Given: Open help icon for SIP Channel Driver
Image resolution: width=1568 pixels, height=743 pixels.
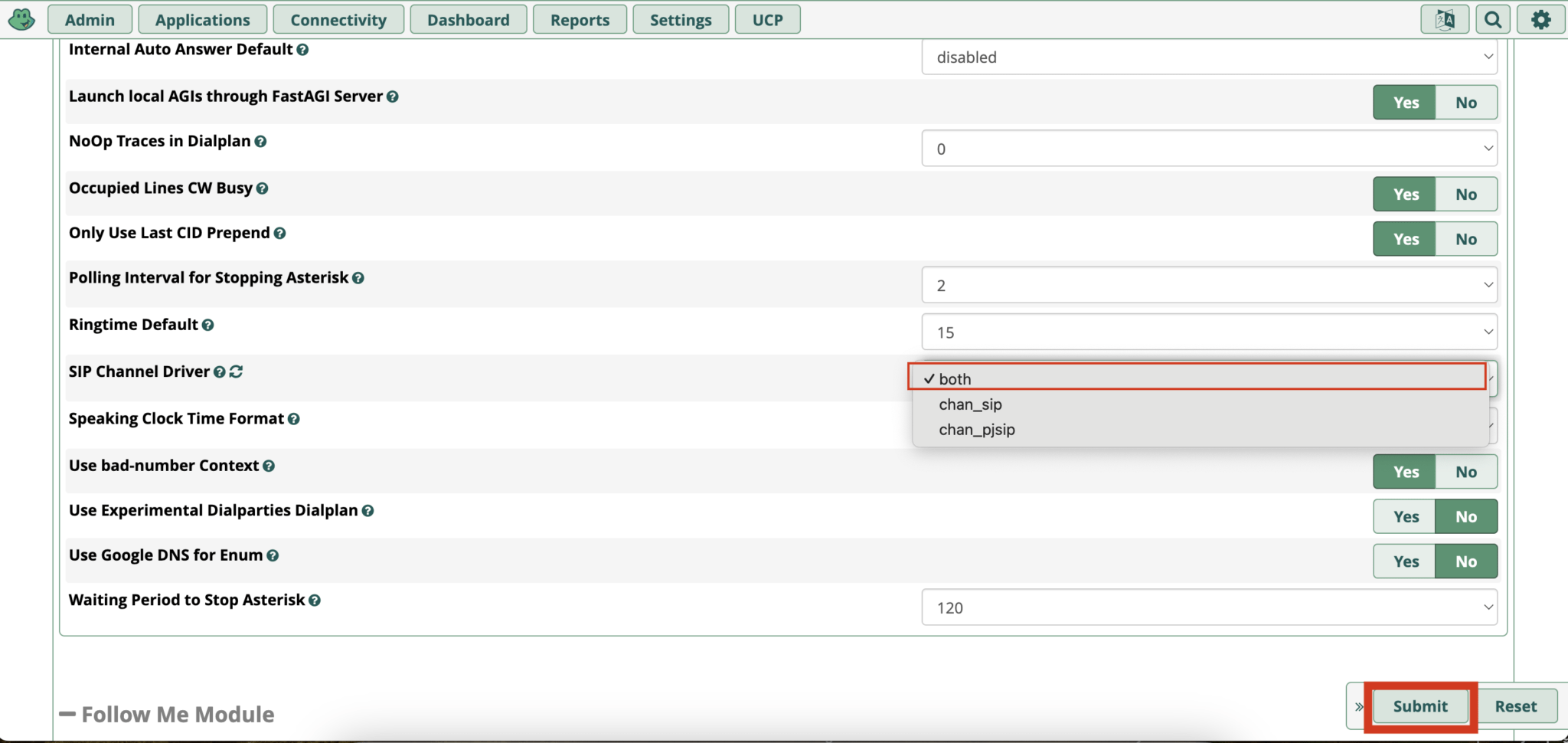Looking at the screenshot, I should [x=220, y=372].
